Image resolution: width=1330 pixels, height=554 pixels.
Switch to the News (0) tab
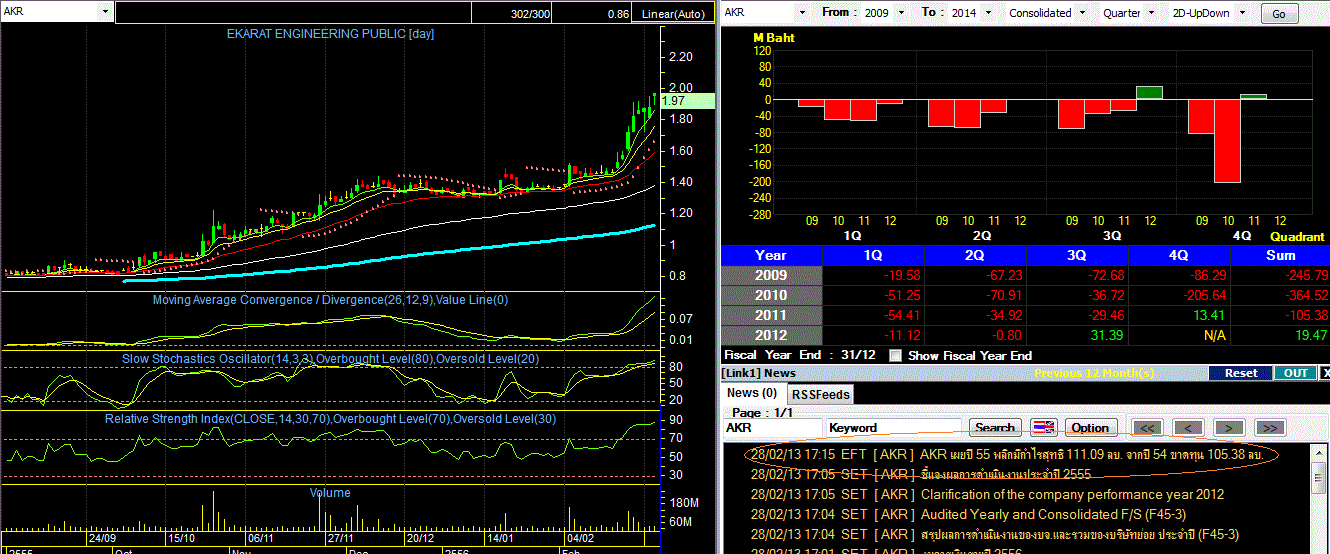point(752,393)
